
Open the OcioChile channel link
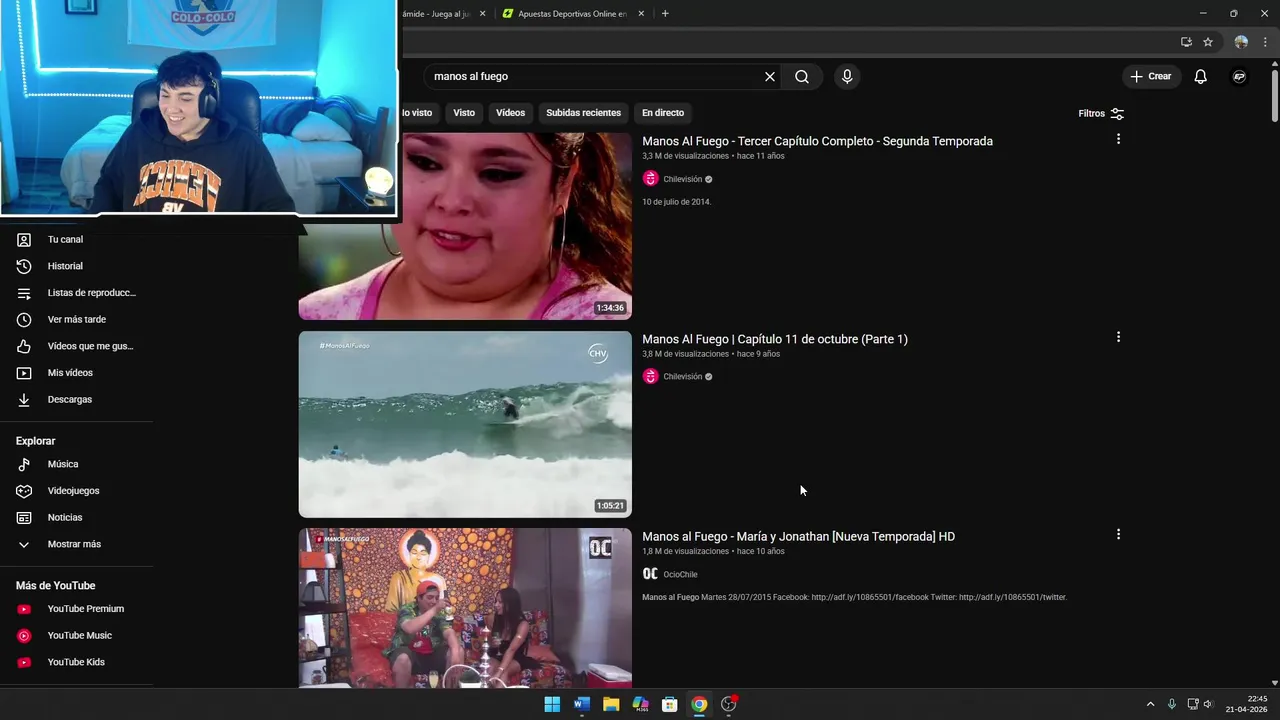click(x=680, y=574)
